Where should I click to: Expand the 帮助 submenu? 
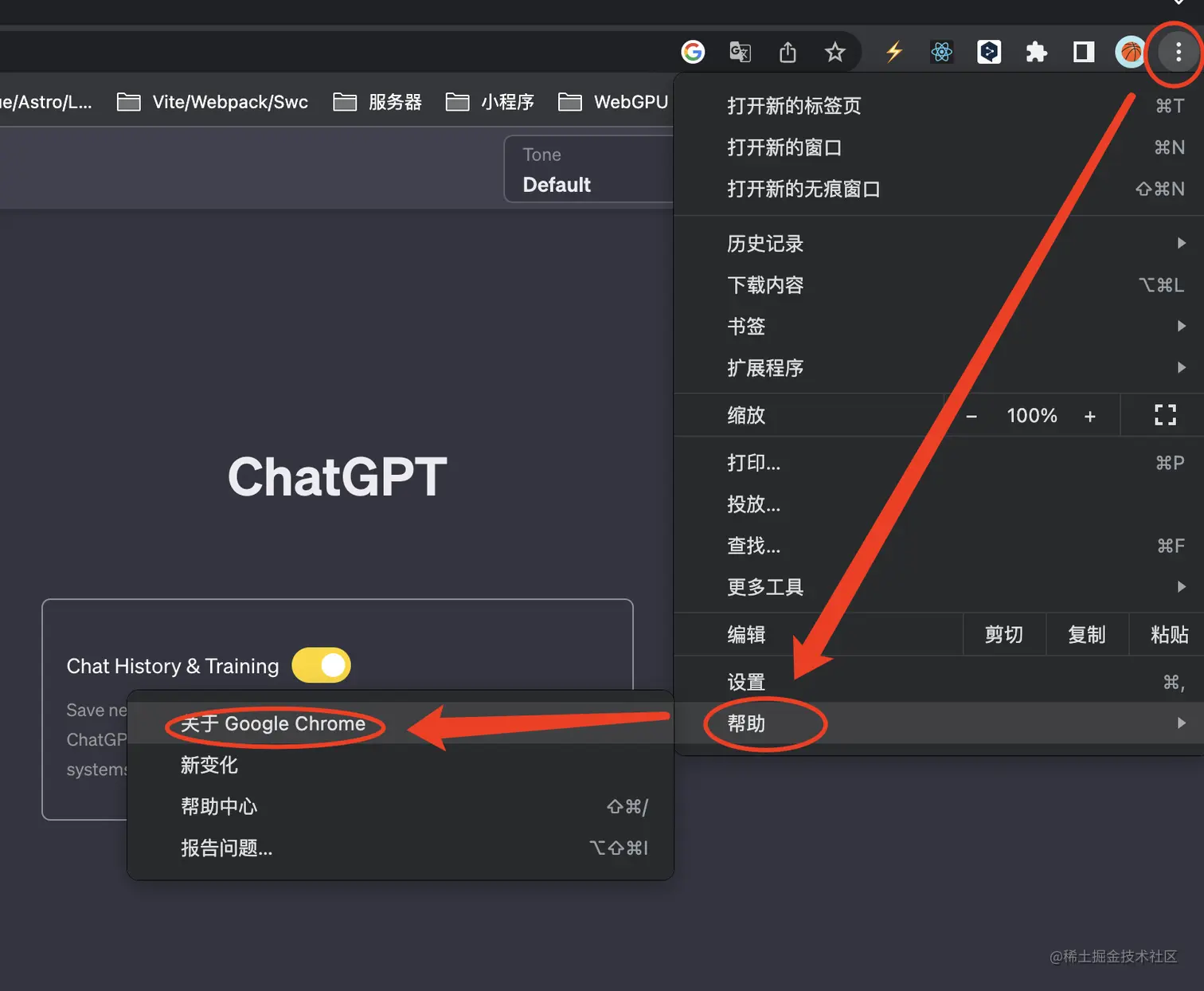[x=939, y=723]
